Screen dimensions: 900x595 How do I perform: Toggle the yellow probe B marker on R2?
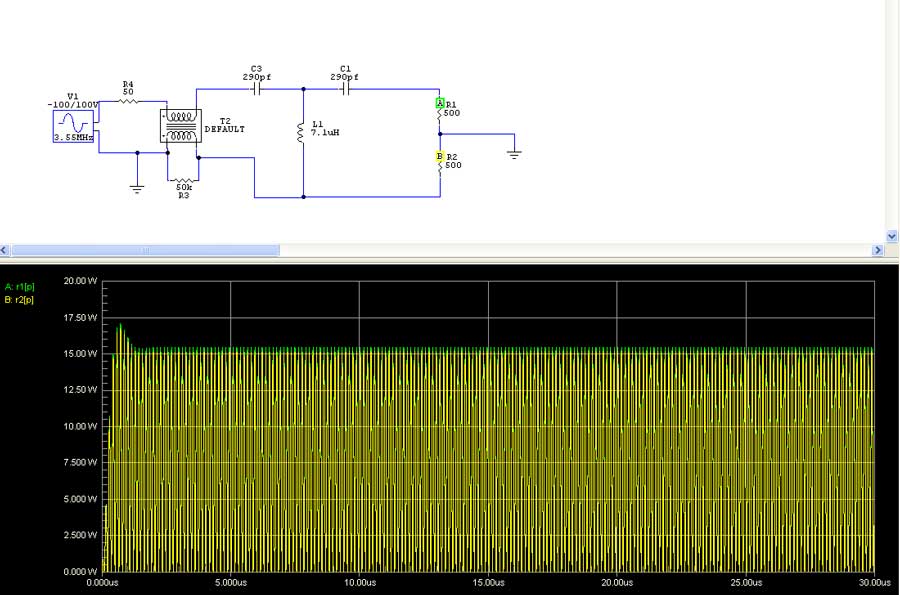(438, 156)
